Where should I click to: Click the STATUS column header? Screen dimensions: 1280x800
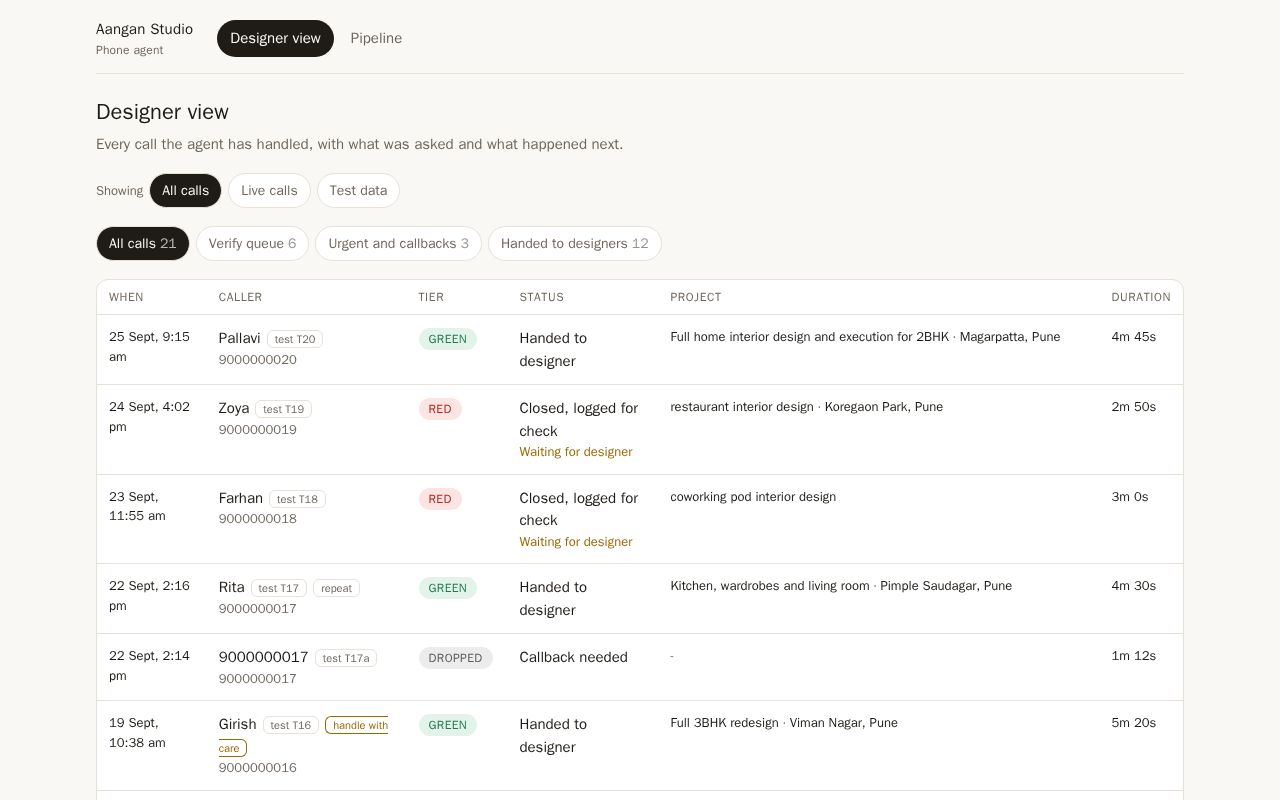(542, 297)
